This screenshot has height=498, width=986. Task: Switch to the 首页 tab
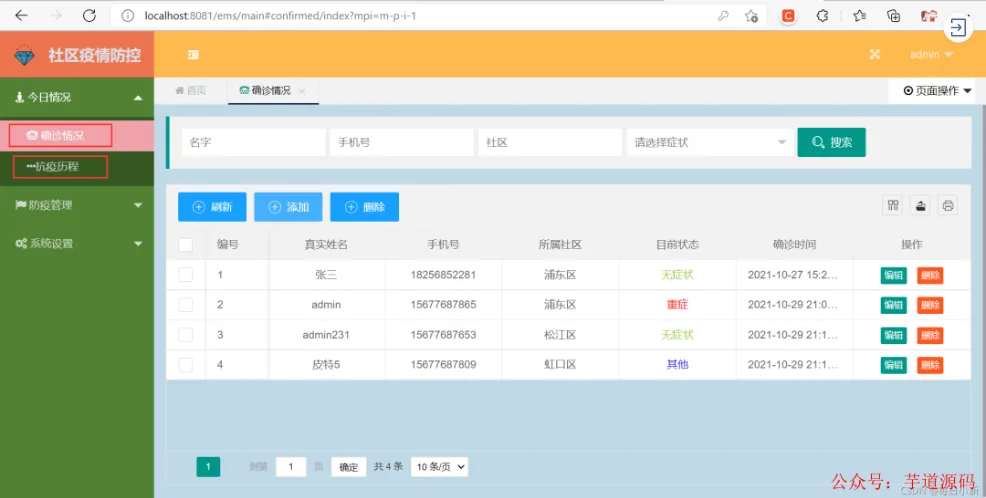191,91
